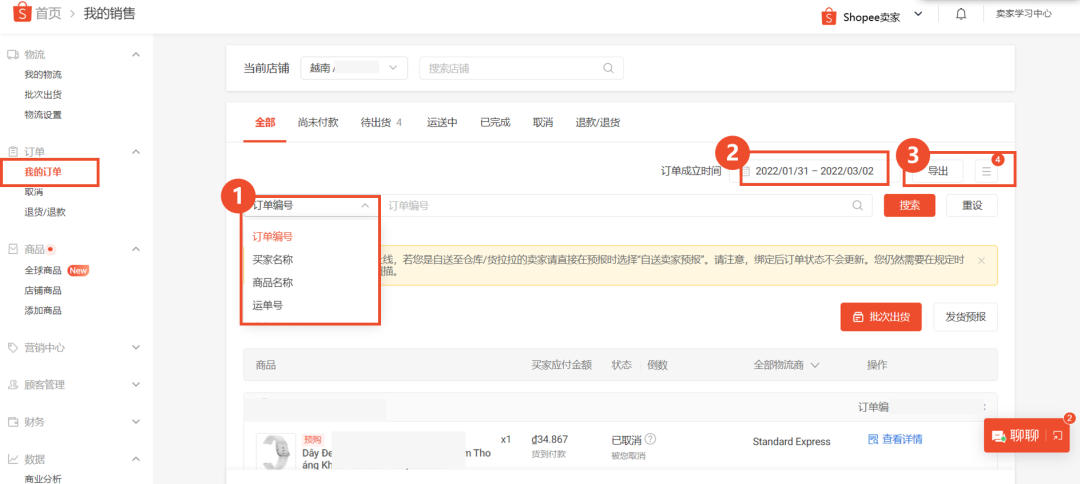Open the 越南 current store dropdown
Image resolution: width=1080 pixels, height=484 pixels.
tap(354, 69)
